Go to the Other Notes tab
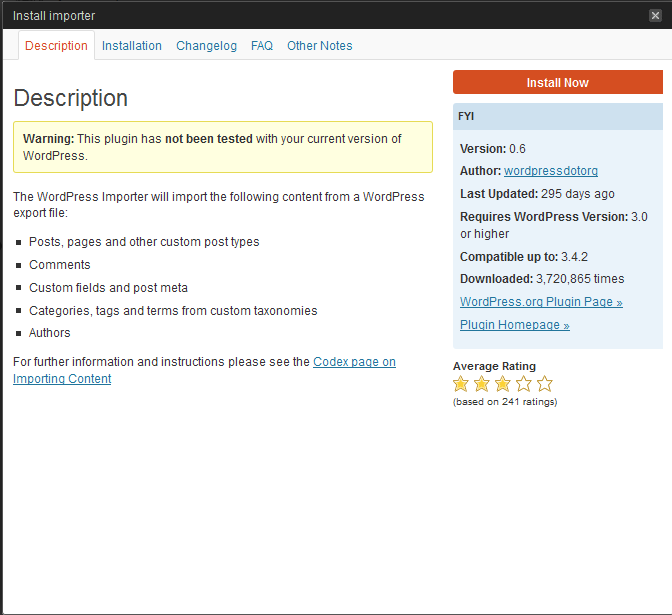 pyautogui.click(x=319, y=46)
